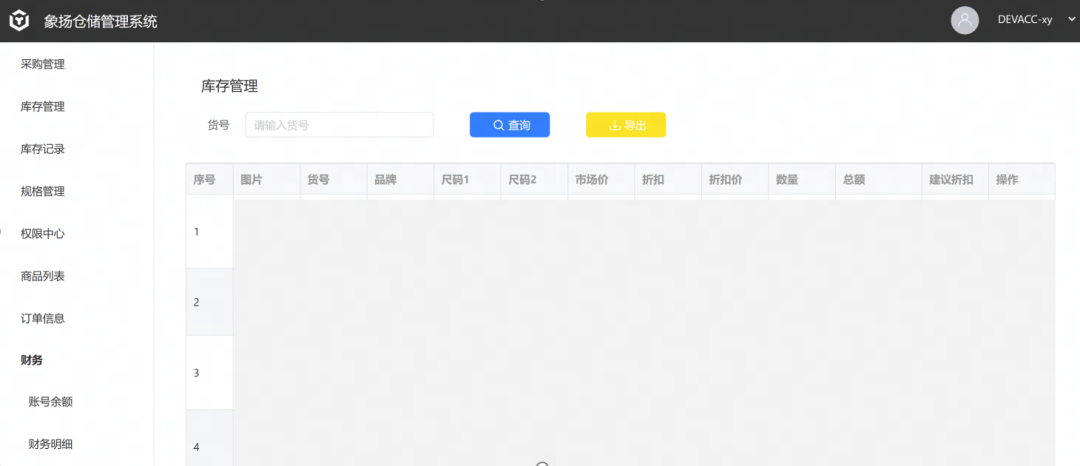Click the 品牌 column header
1080x466 pixels.
point(400,180)
